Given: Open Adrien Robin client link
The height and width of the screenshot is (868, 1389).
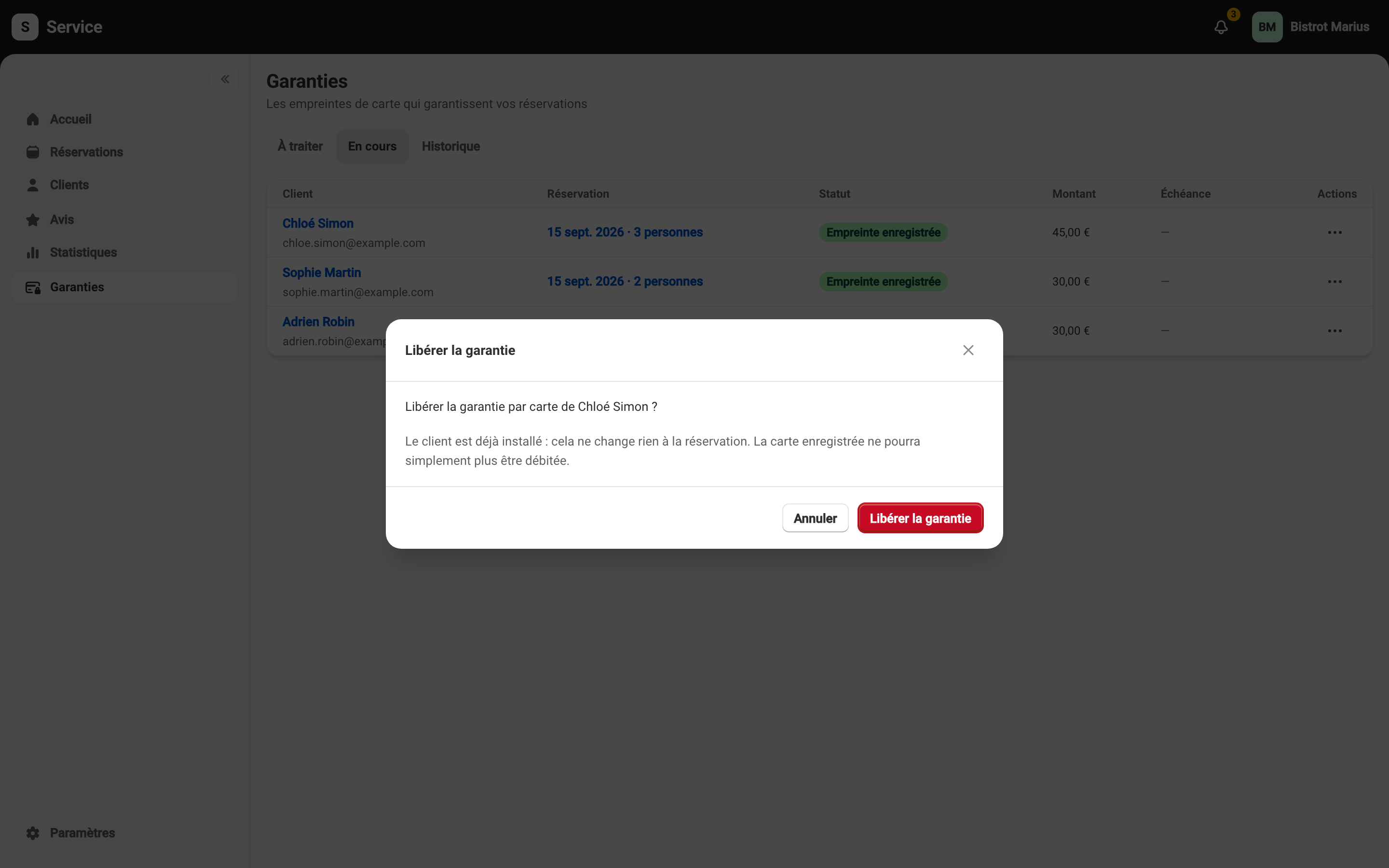Looking at the screenshot, I should (318, 322).
